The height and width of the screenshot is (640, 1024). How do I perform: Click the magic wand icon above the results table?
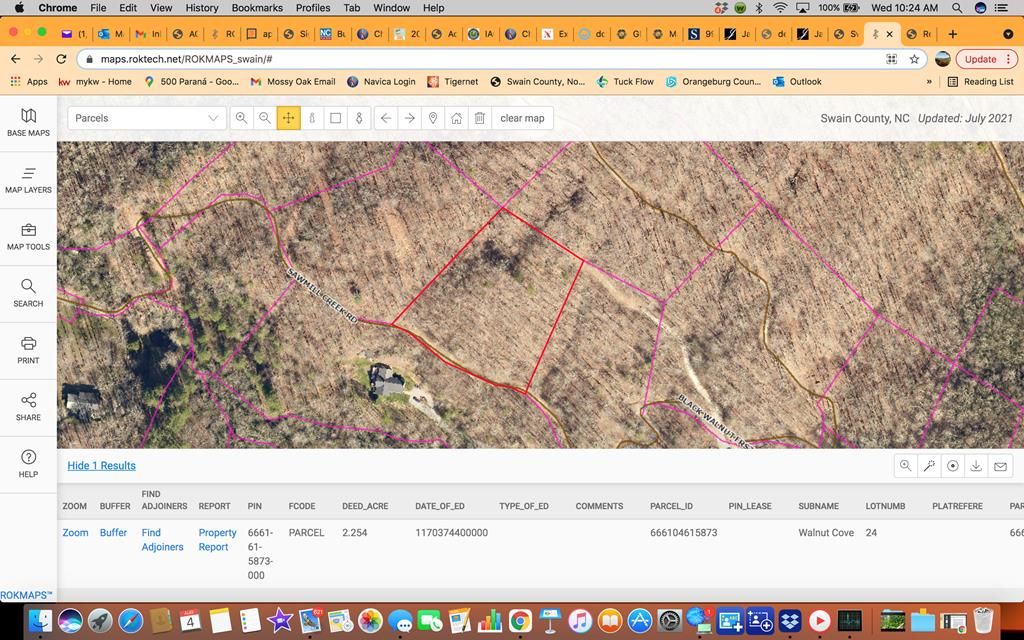coord(929,466)
